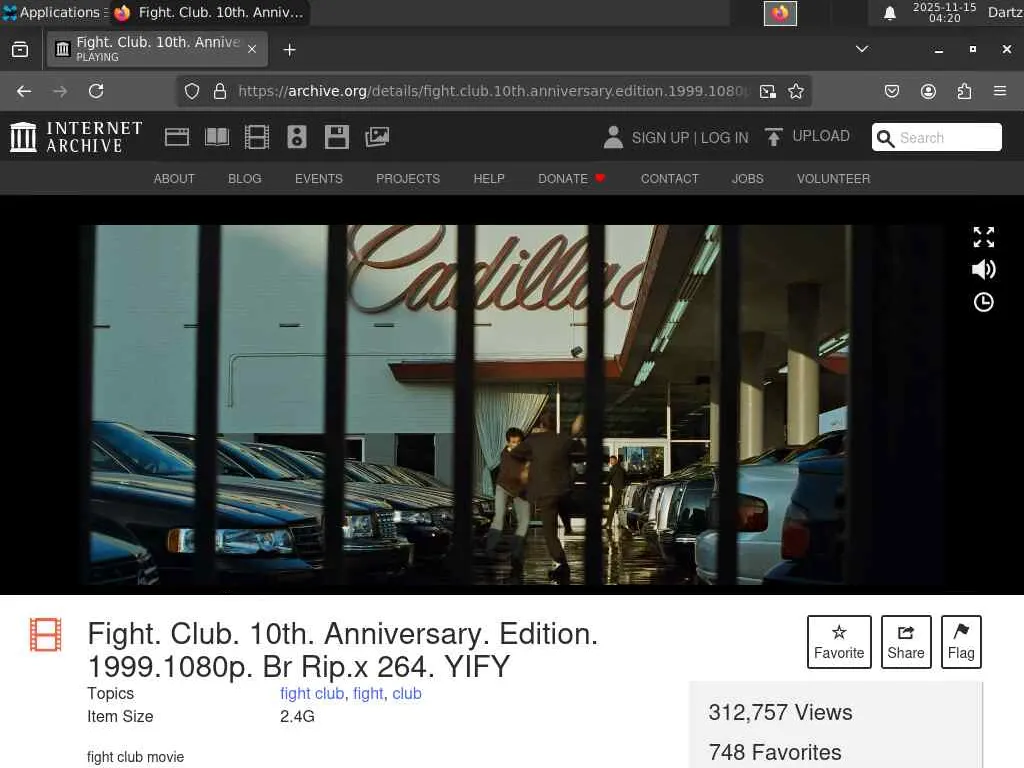Open the Firefox hamburger menu
The width and height of the screenshot is (1024, 768).
click(x=1000, y=91)
